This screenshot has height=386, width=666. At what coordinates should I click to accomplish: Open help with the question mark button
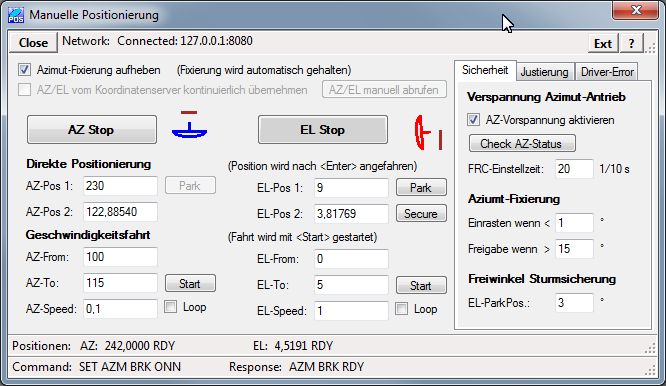631,43
